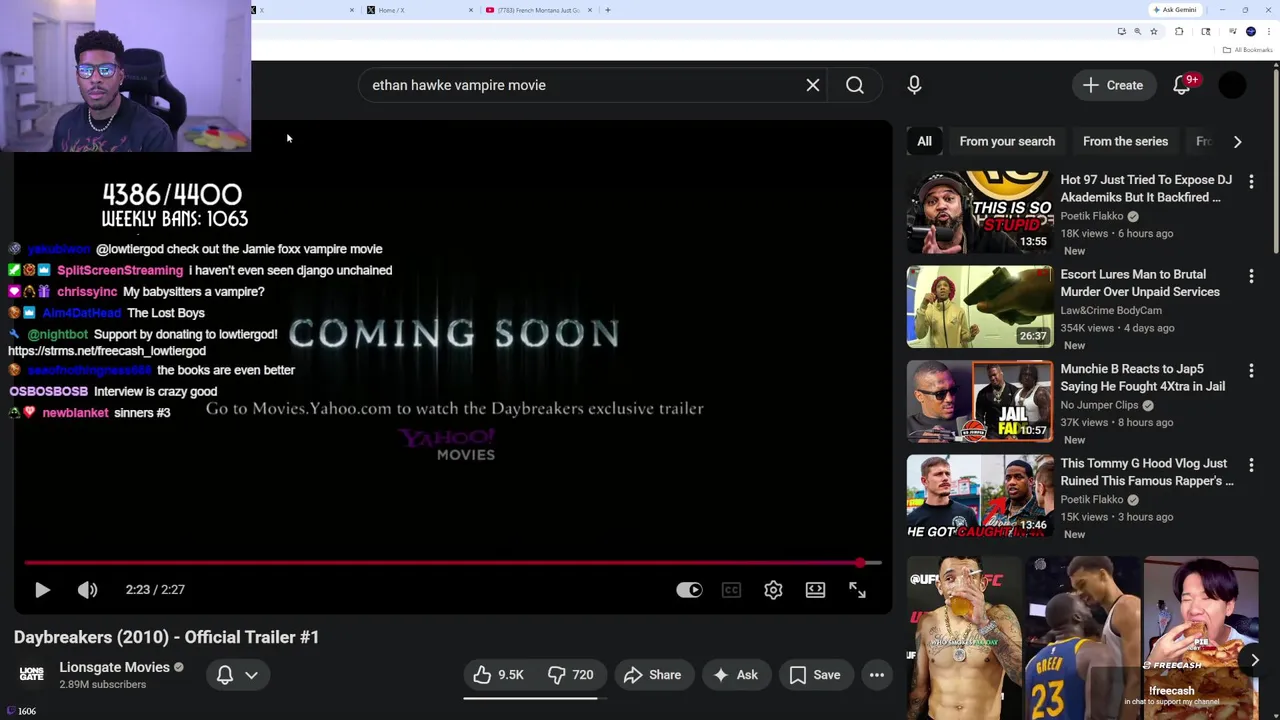Viewport: 1280px width, 720px height.
Task: Bookmark this page with the star icon
Action: tap(1154, 31)
